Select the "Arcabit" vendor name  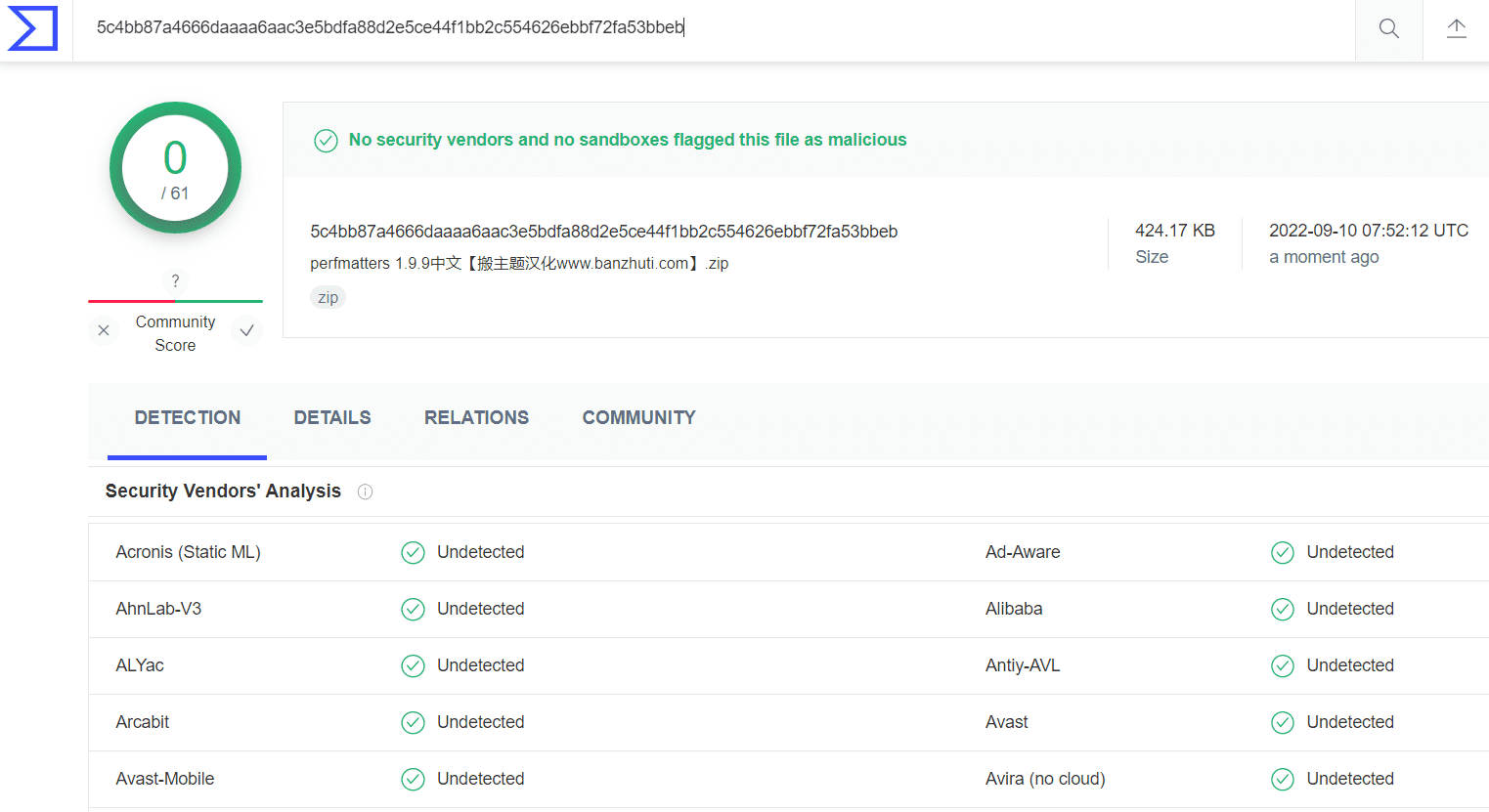(143, 723)
